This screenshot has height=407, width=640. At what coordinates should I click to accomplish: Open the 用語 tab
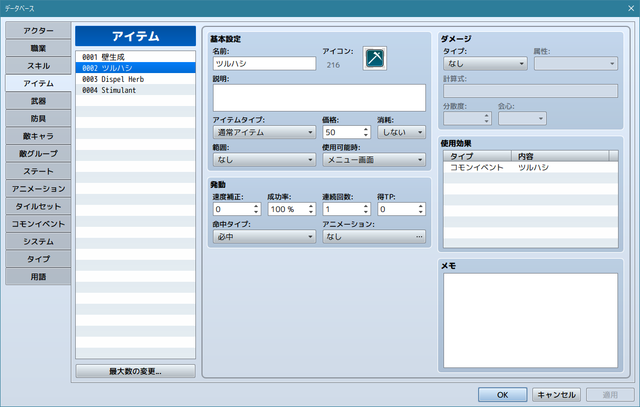38,276
